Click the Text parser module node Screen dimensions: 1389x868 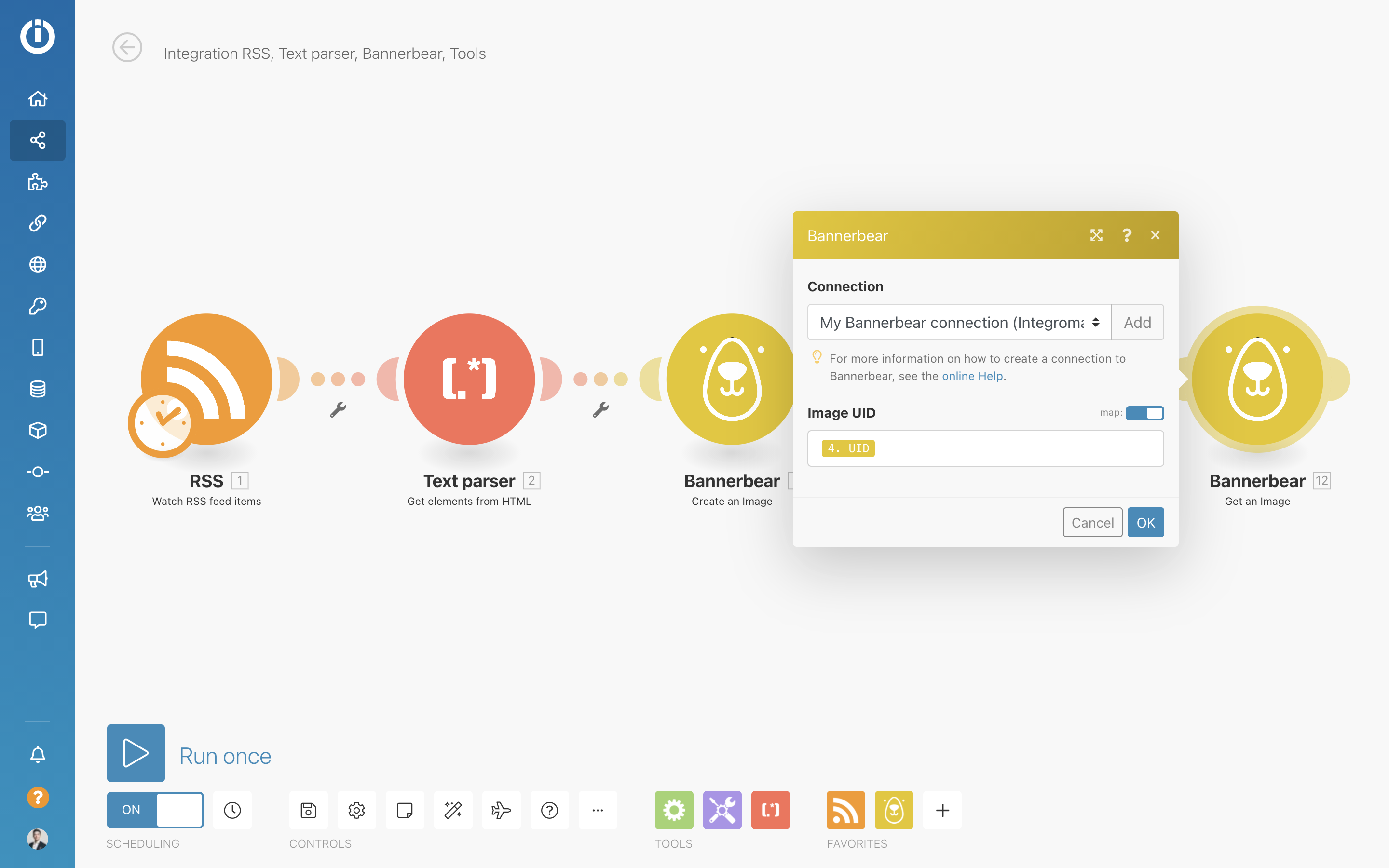[x=469, y=380]
